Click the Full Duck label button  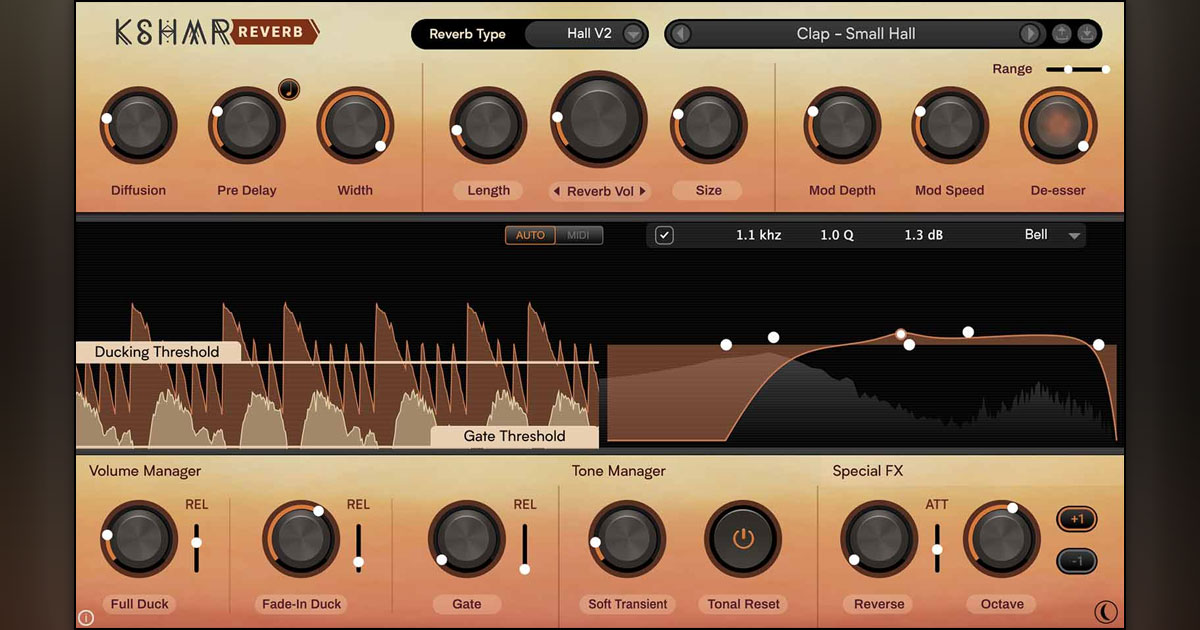[140, 604]
